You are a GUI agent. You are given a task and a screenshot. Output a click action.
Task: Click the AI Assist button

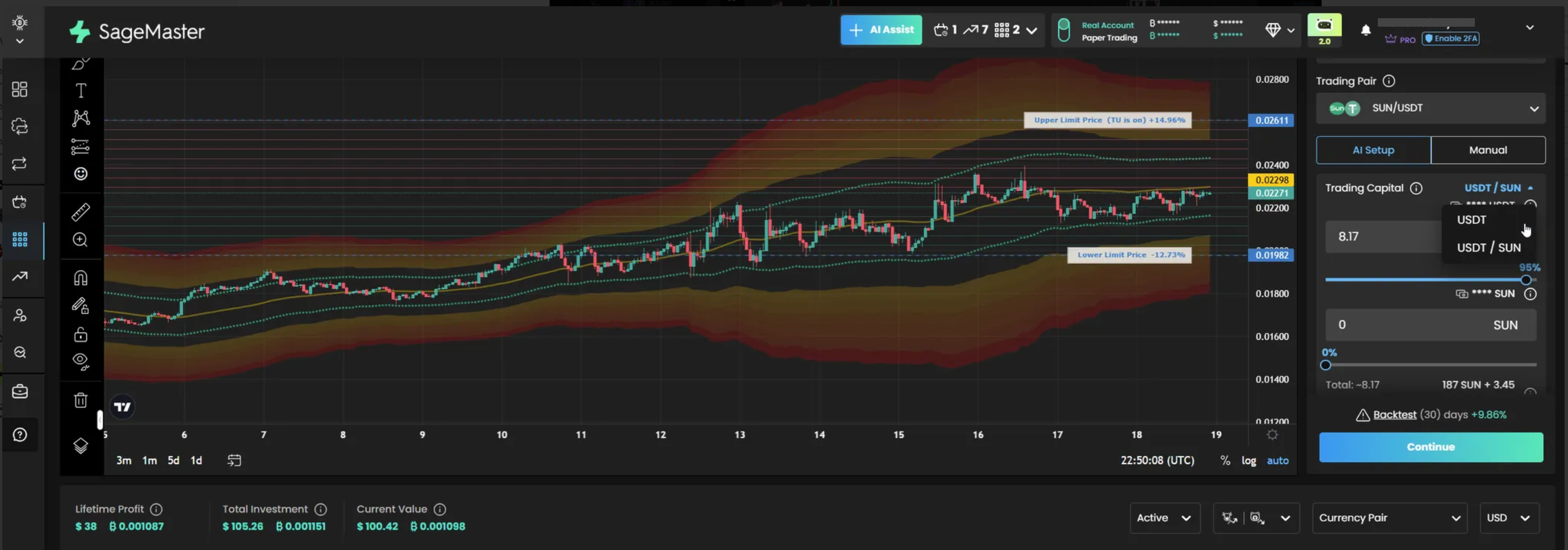[x=881, y=30]
